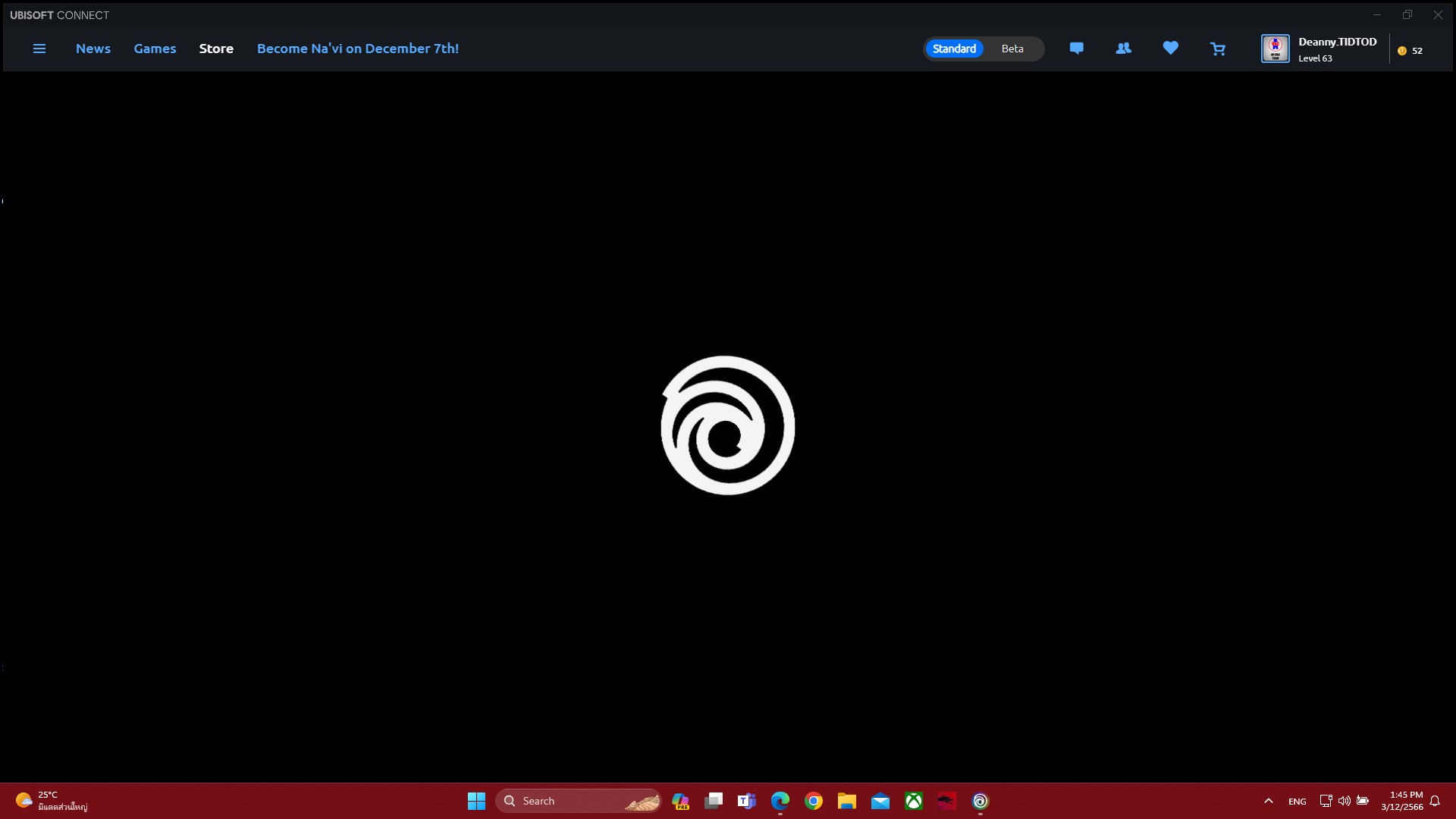Open the Mail app from taskbar
Image resolution: width=1456 pixels, height=819 pixels.
coord(880,801)
